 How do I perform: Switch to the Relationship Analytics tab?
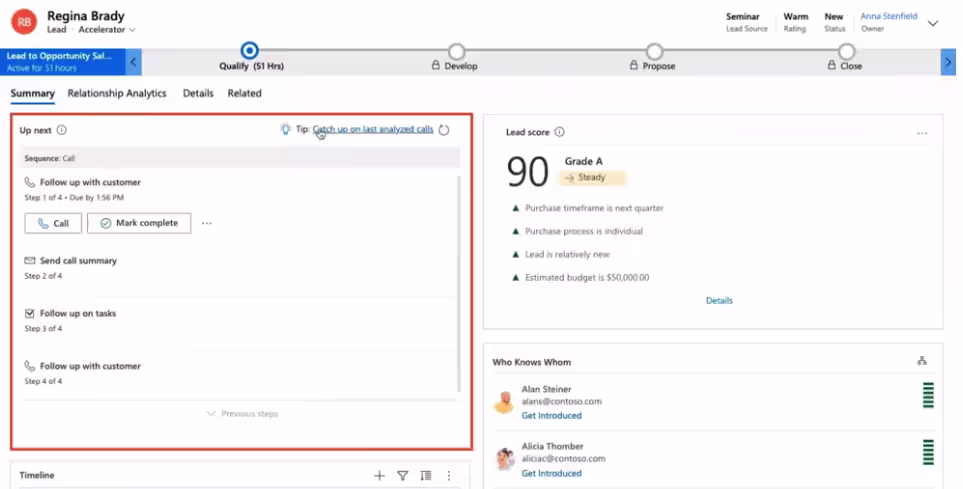(117, 93)
